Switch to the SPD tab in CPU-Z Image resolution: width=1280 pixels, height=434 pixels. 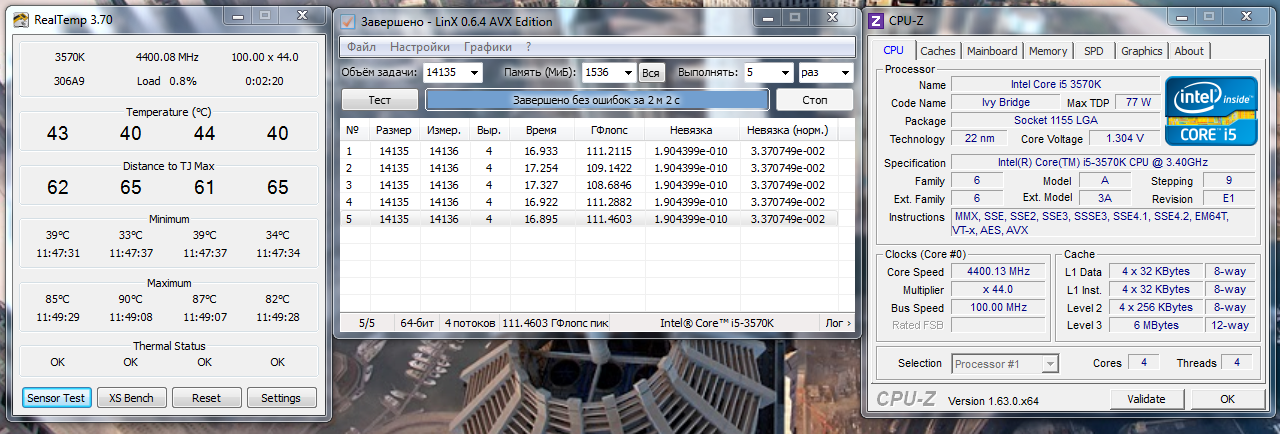tap(1094, 51)
